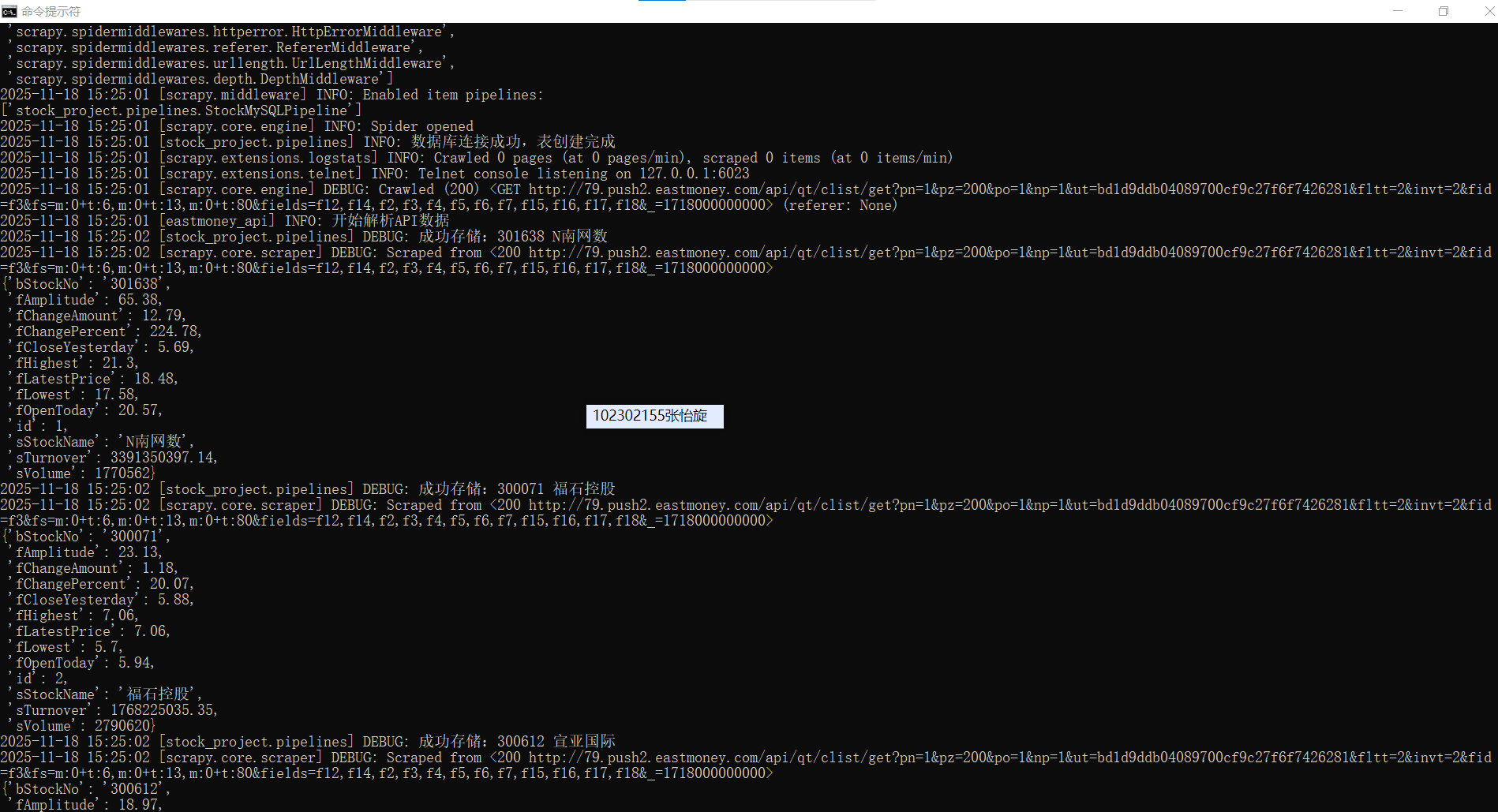Screen dimensions: 1498x812
Task: Click the RefererMiddleware line
Action: [215, 47]
